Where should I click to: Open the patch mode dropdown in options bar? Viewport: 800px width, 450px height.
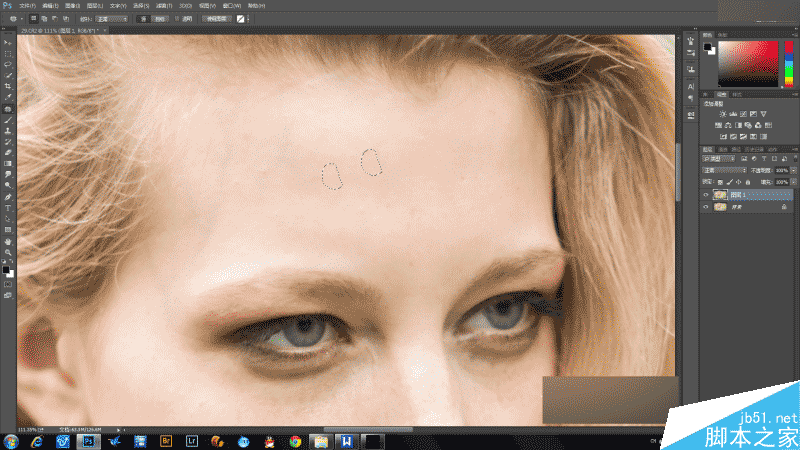click(111, 19)
